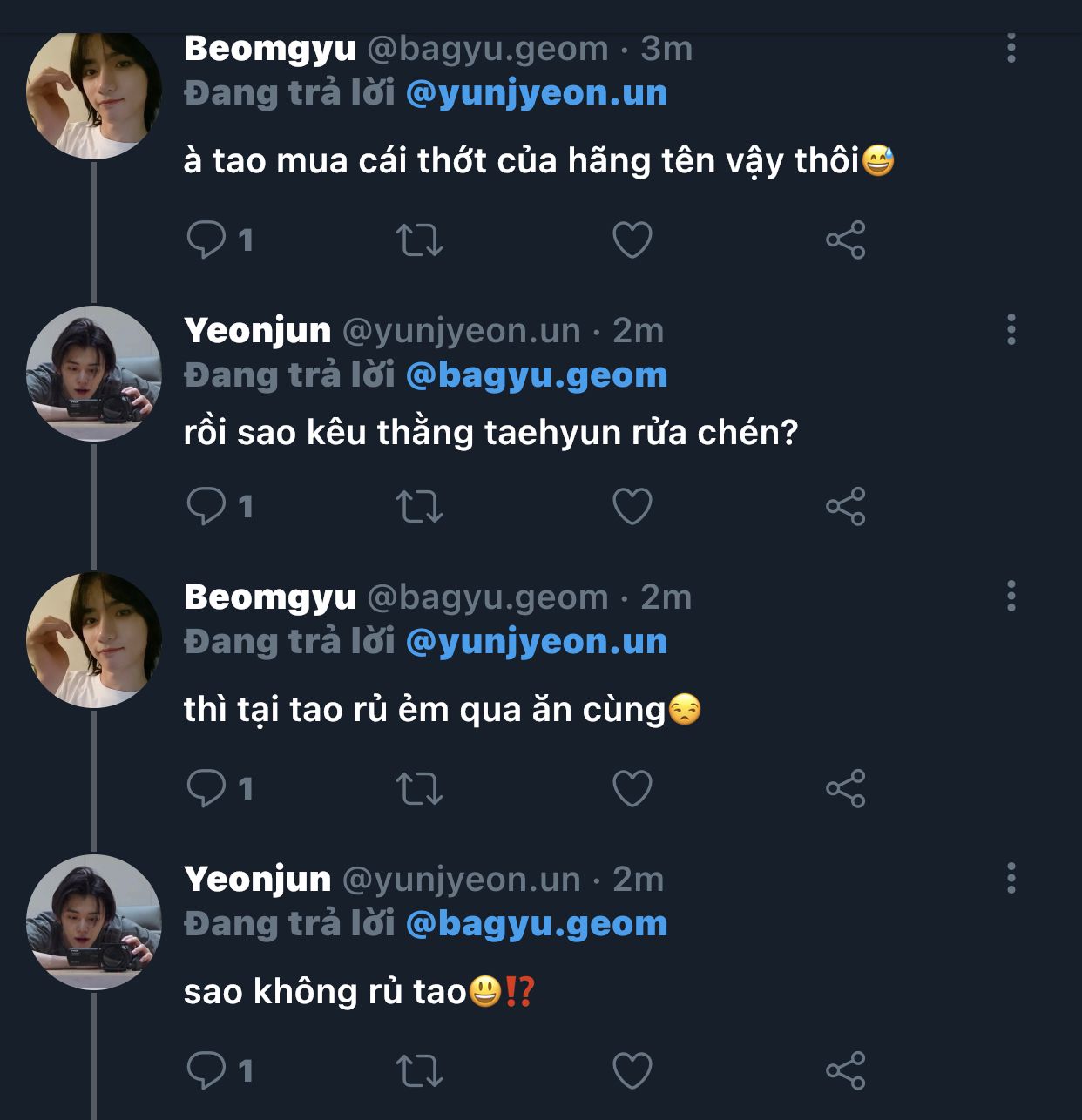The height and width of the screenshot is (1120, 1082).
Task: Like Yeonjun's tweet about taehyun washing dishes
Action: pyautogui.click(x=632, y=506)
